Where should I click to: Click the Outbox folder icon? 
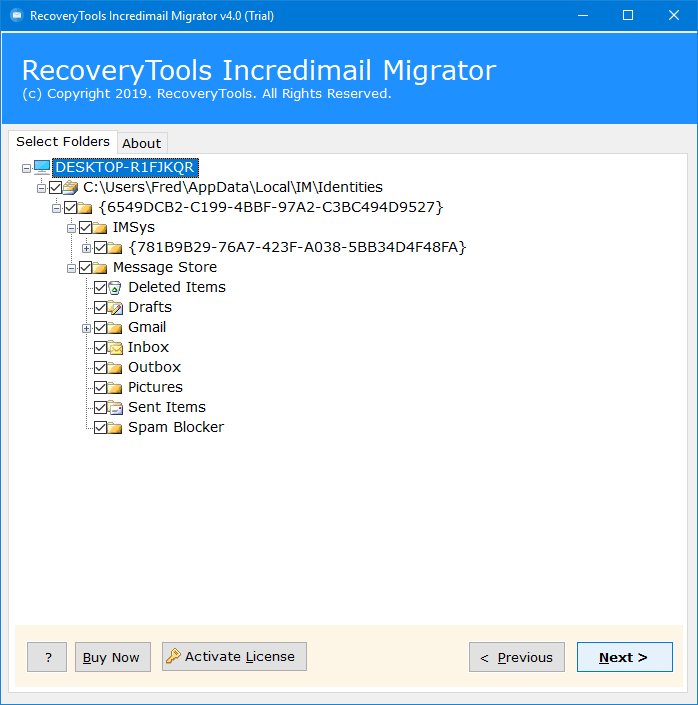click(115, 367)
